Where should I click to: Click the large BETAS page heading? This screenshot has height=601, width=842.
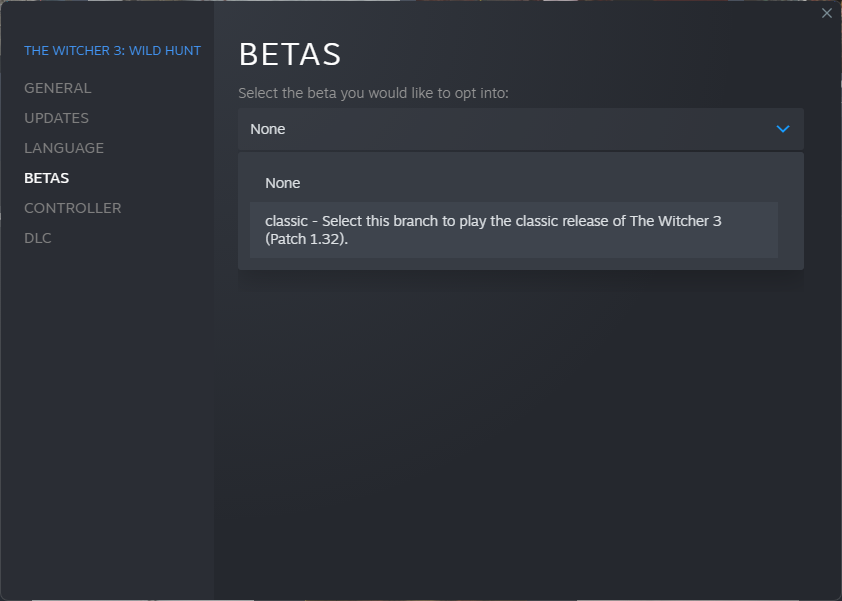click(290, 54)
